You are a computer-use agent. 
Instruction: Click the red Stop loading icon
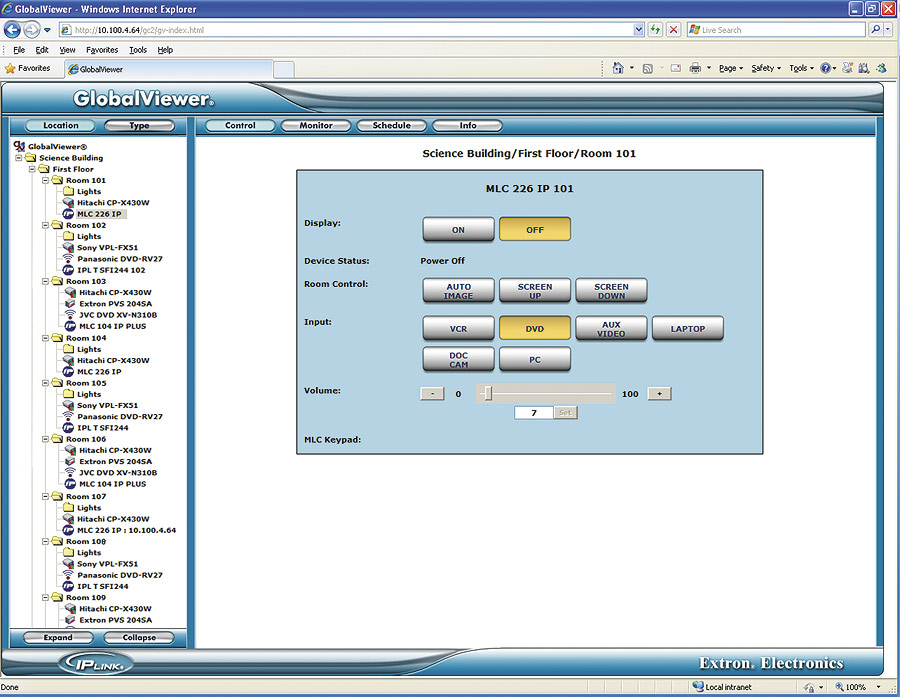point(674,30)
